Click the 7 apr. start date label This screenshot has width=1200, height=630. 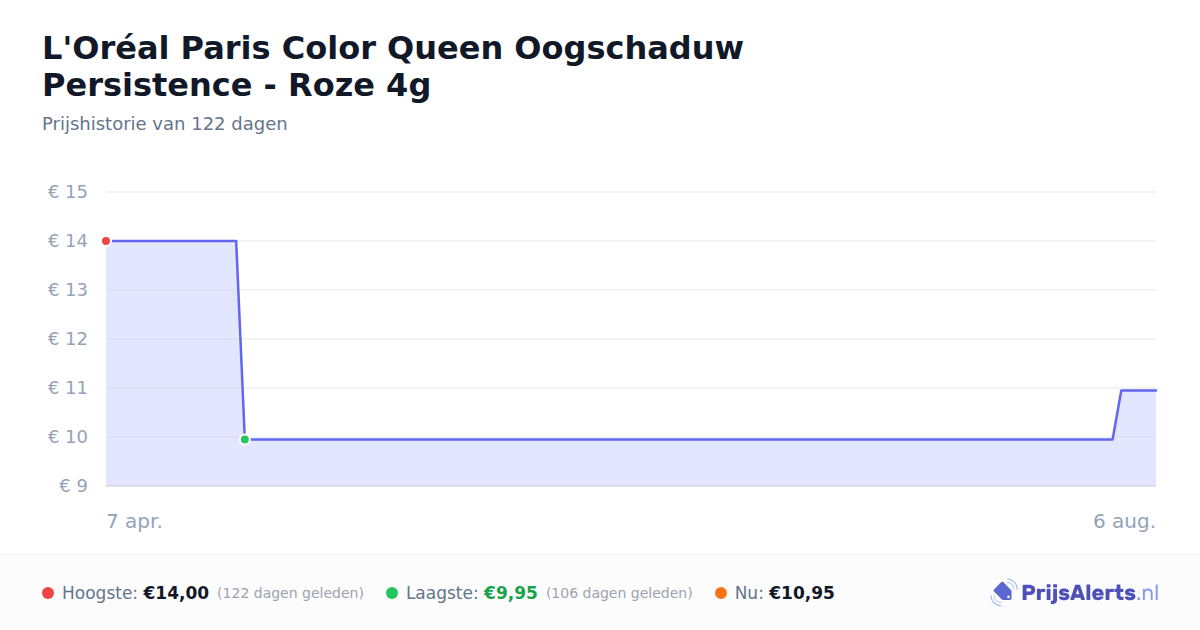(134, 521)
